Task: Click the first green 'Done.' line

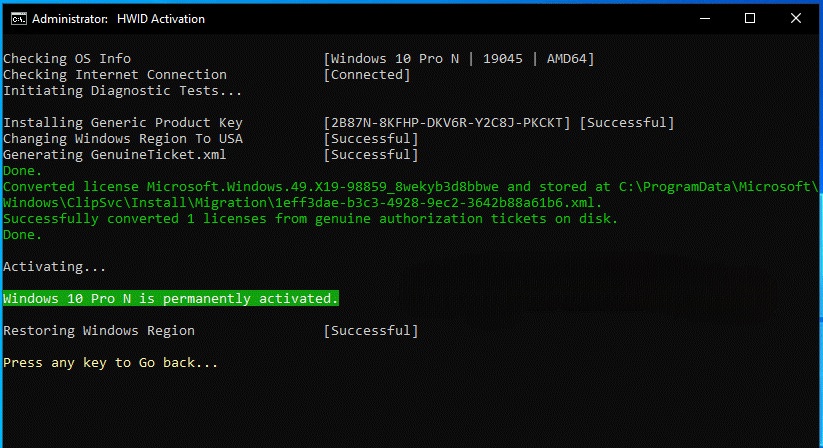Action: pos(22,170)
